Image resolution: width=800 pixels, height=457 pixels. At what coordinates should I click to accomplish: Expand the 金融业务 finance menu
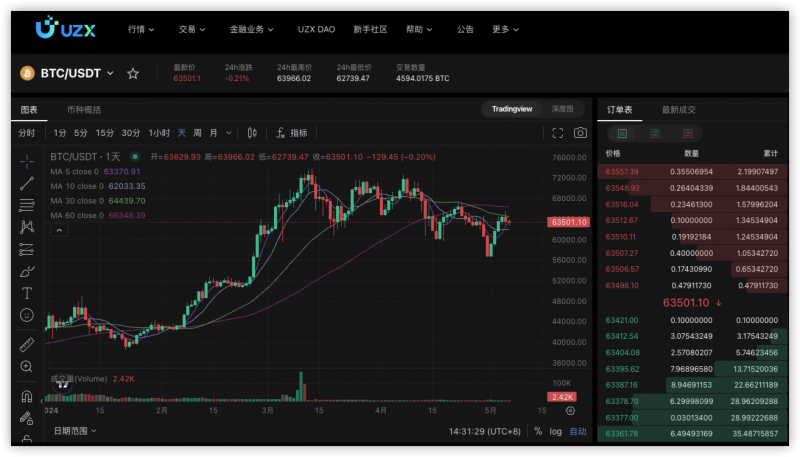[251, 30]
